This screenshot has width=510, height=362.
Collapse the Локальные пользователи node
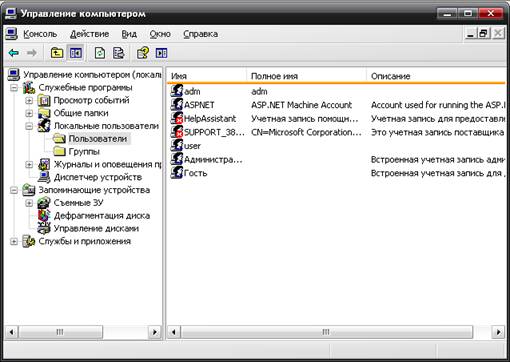pos(29,126)
